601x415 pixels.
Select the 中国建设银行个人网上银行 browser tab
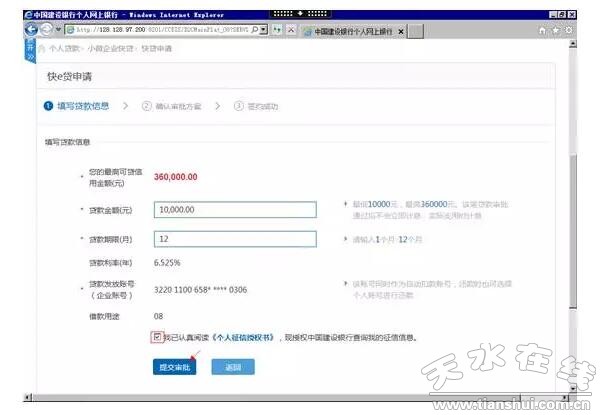tap(349, 31)
